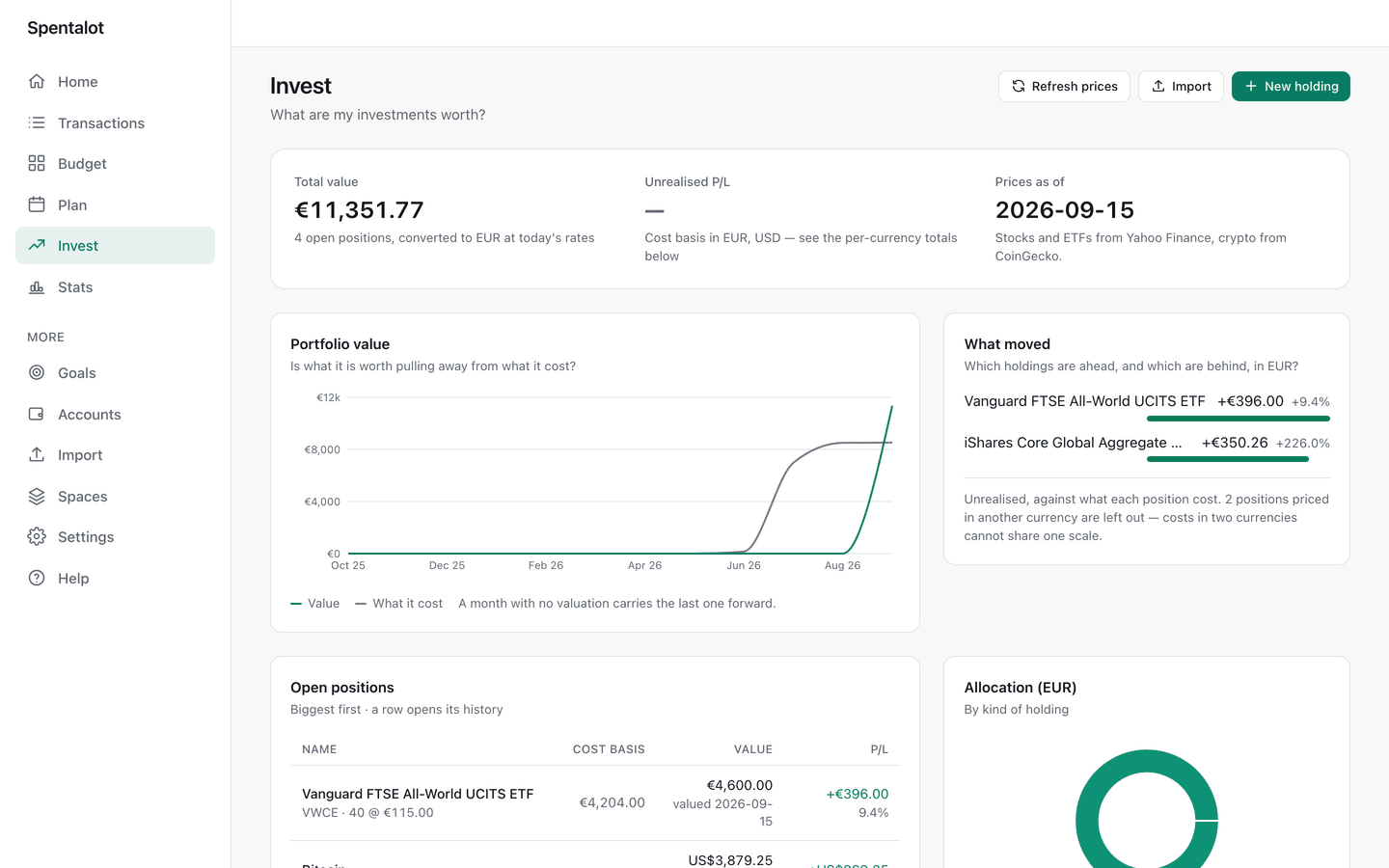The height and width of the screenshot is (868, 1389).
Task: Click the Unrealised P/L label
Action: (688, 182)
